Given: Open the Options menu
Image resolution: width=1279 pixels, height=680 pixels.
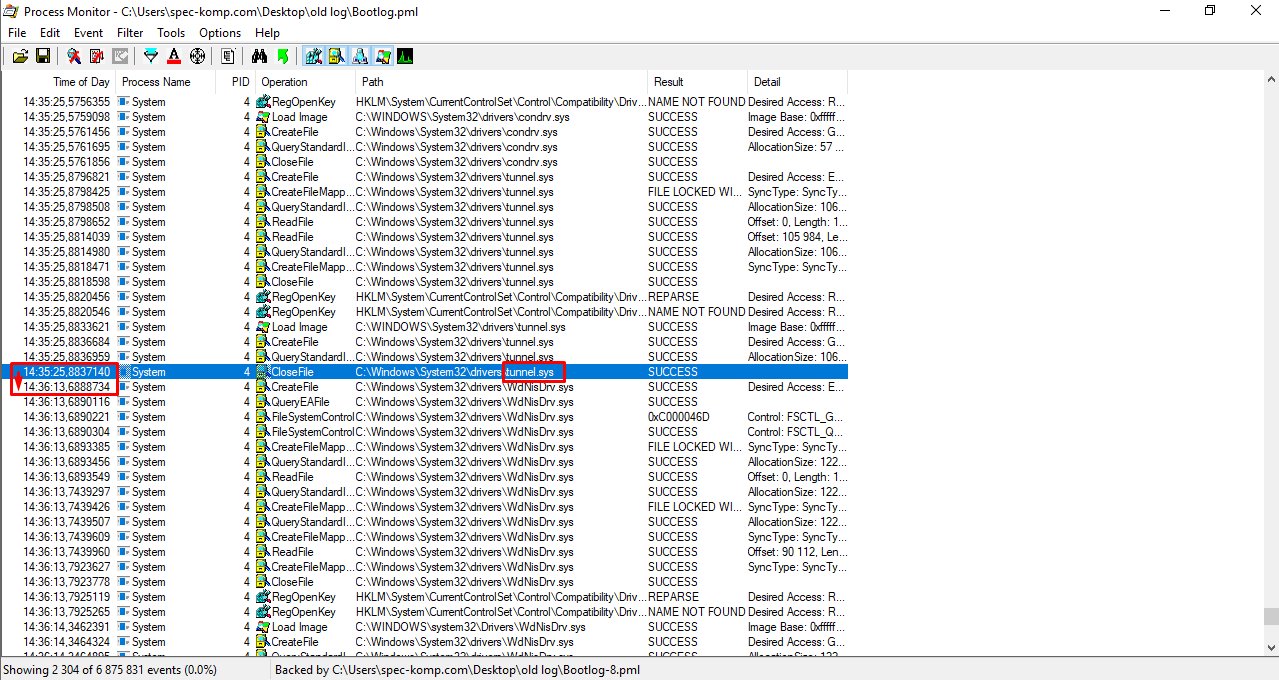Looking at the screenshot, I should (220, 33).
